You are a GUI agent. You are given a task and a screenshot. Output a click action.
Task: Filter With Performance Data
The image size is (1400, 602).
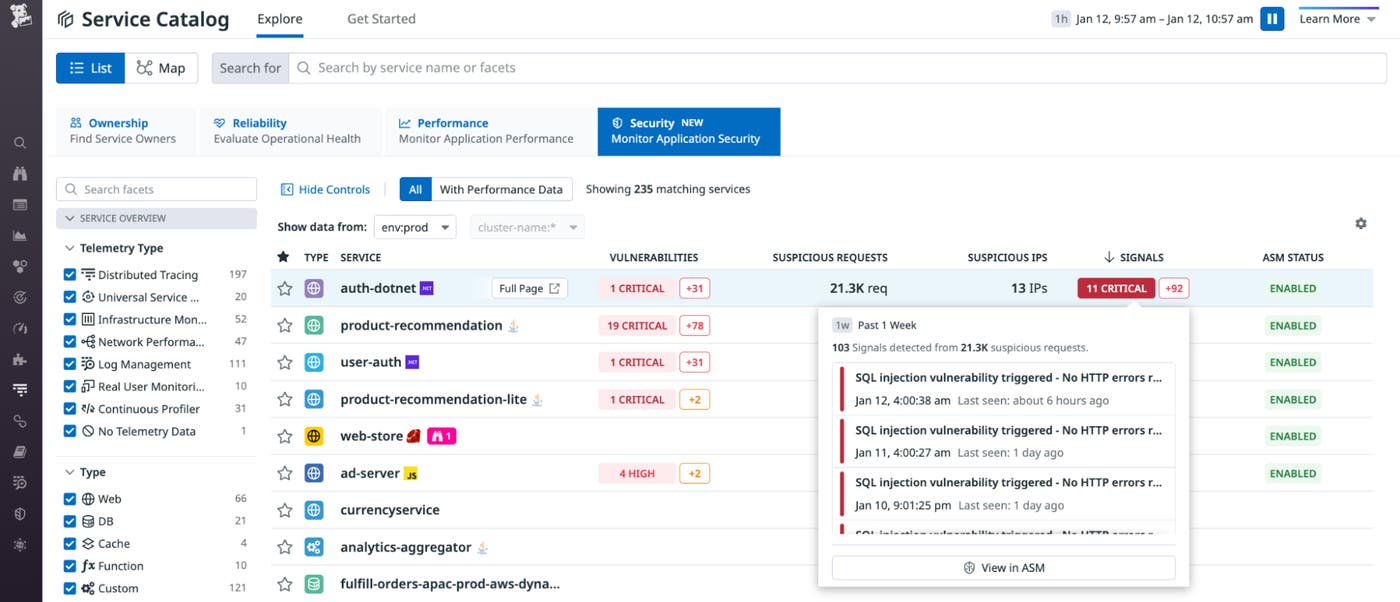point(501,189)
